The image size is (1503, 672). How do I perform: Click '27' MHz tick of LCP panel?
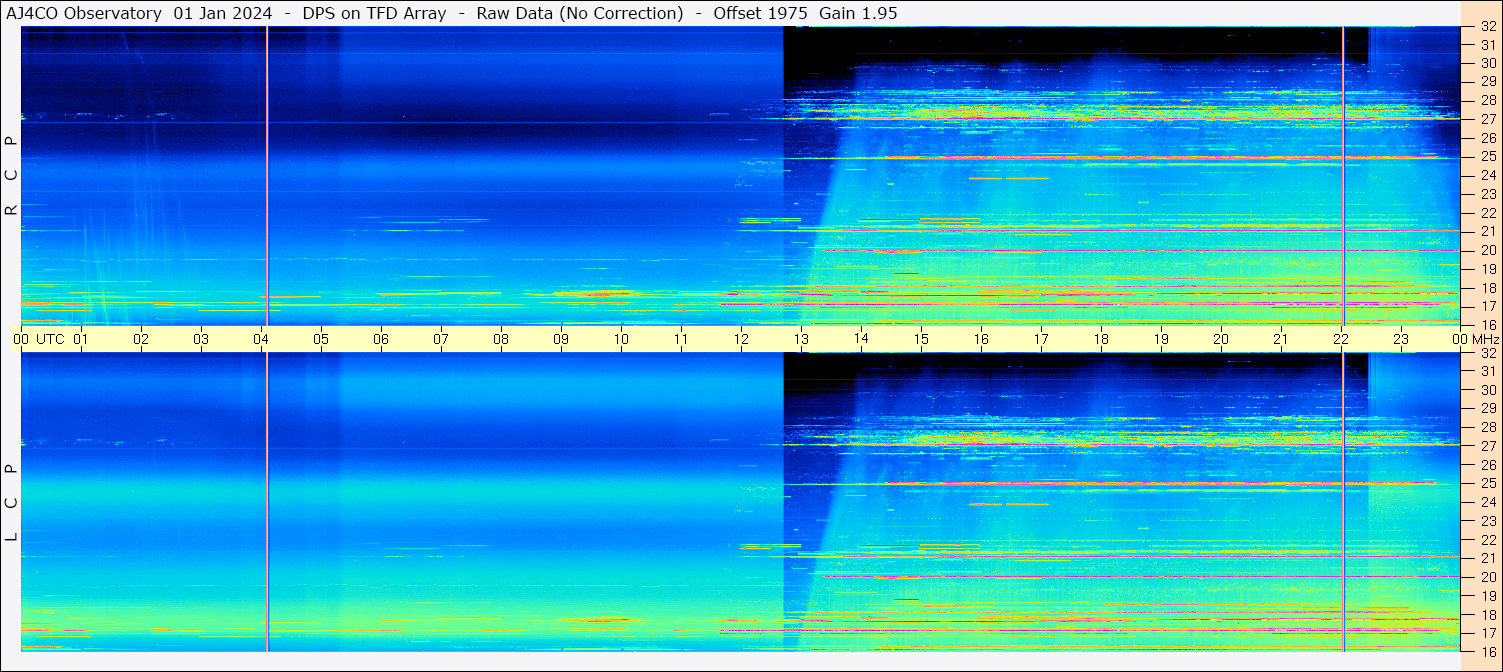pyautogui.click(x=1488, y=446)
